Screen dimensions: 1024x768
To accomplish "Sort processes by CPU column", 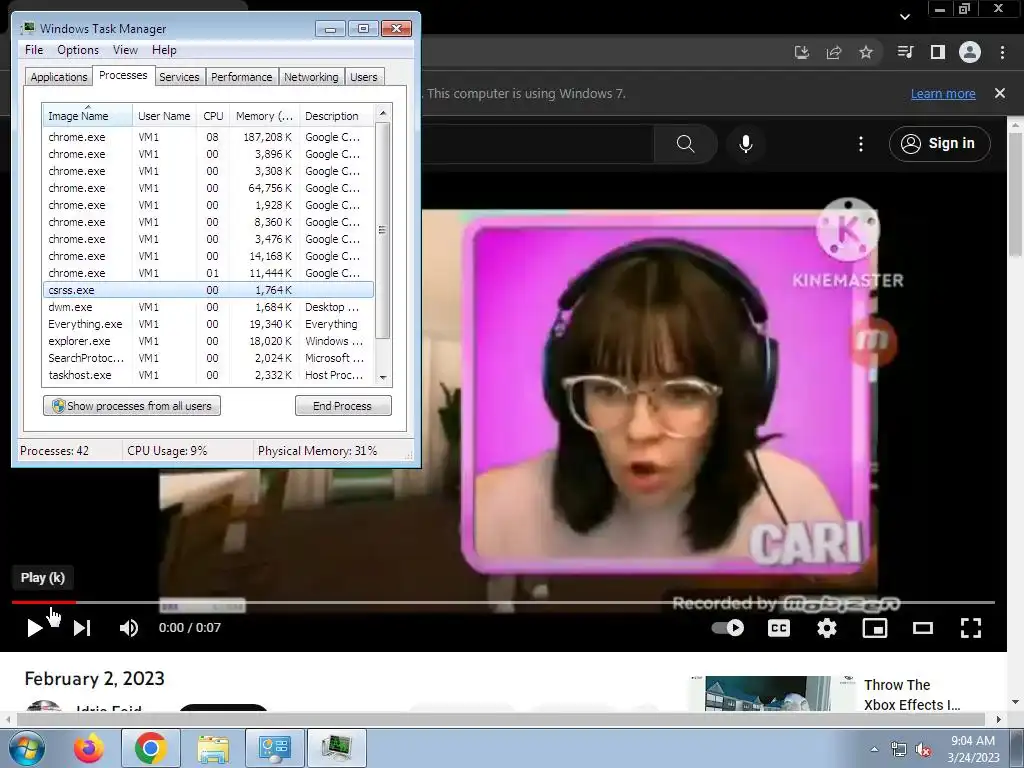I will 213,116.
